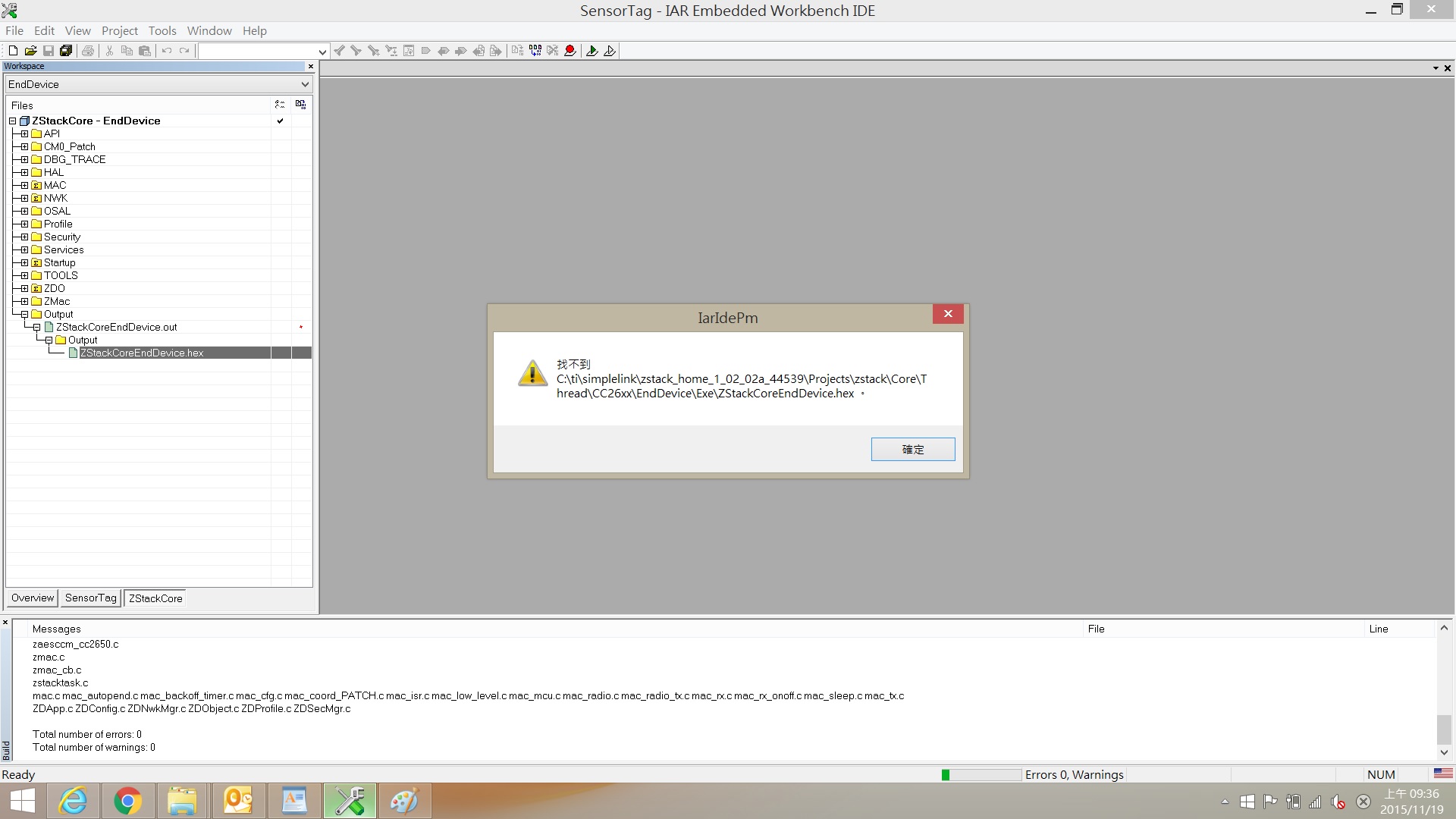Open the Paint app on the taskbar
This screenshot has width=1456, height=819.
(404, 801)
